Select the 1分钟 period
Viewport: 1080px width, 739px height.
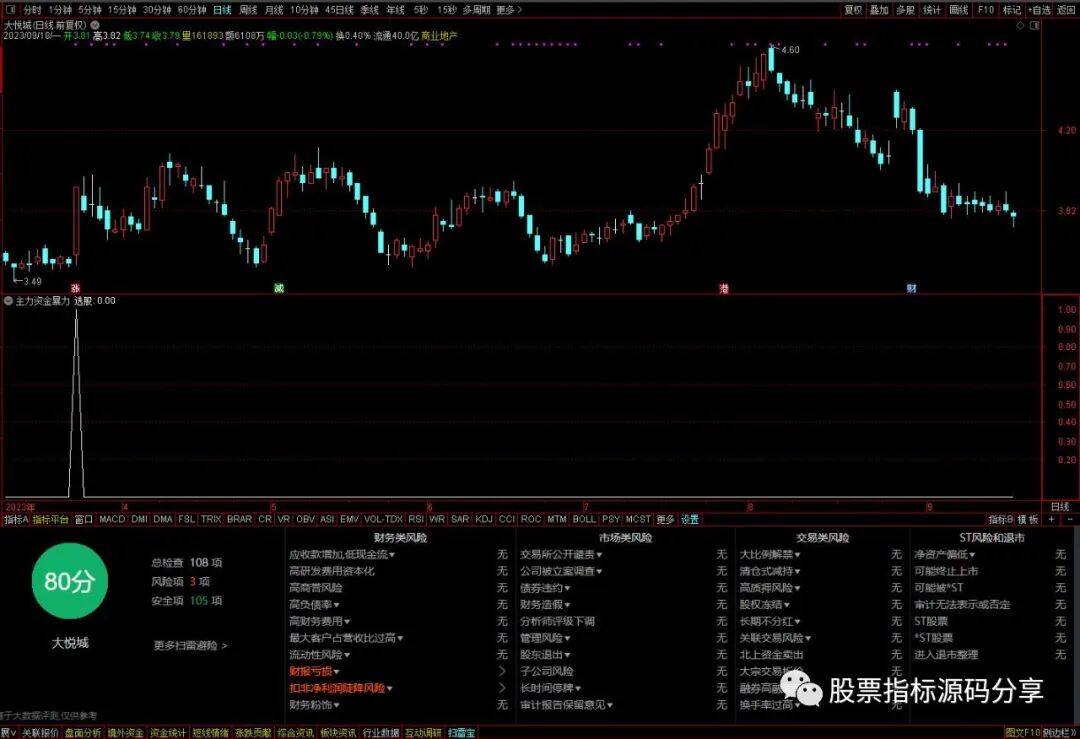(60, 10)
